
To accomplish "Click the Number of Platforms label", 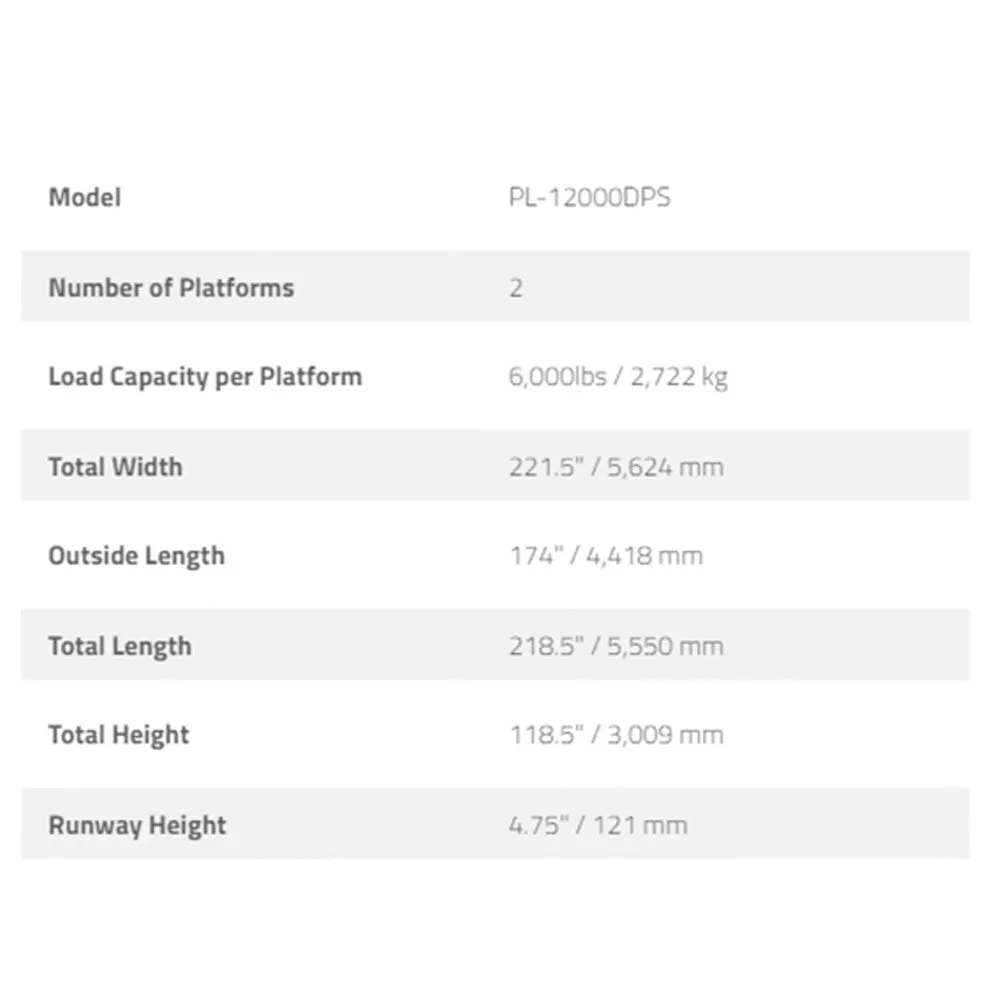I will [x=172, y=288].
